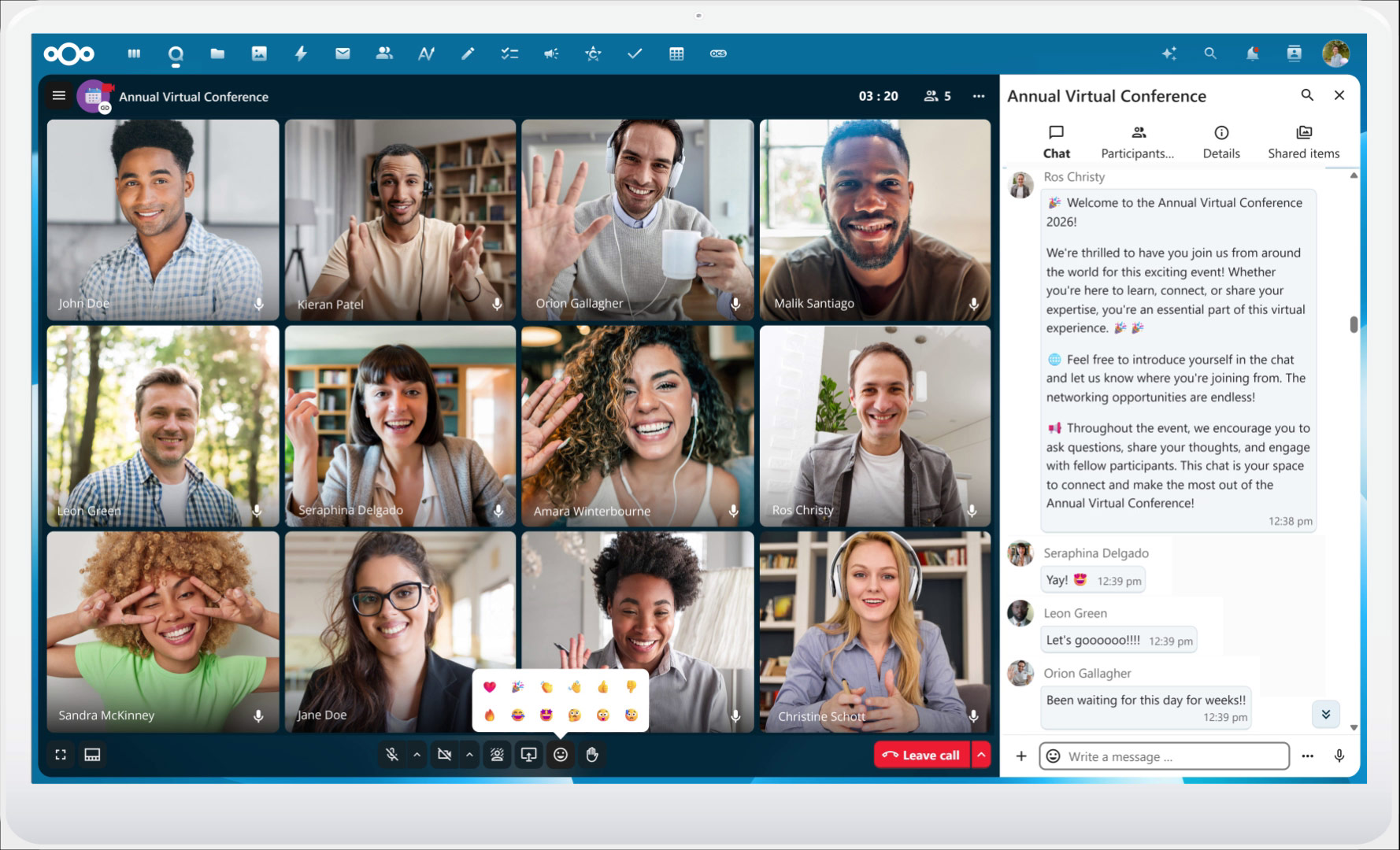The height and width of the screenshot is (850, 1400).
Task: Open the Mail app envelope icon
Action: click(343, 54)
